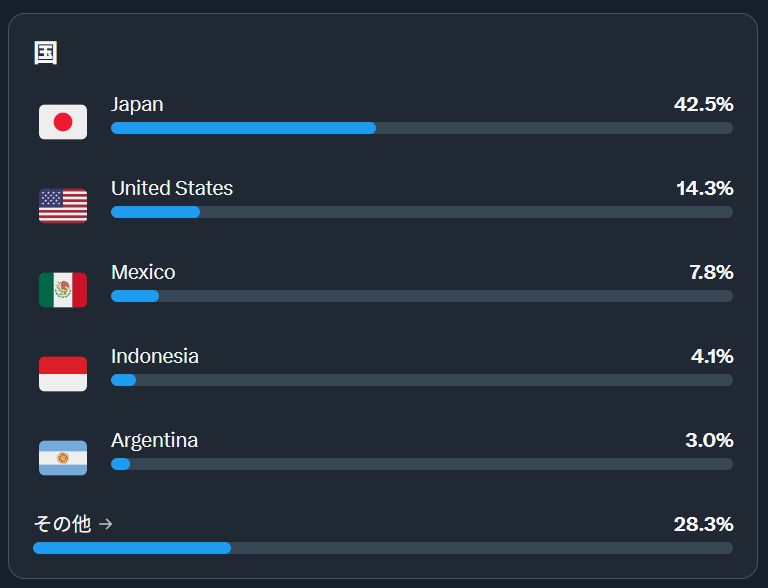Expand the その他 arrow
The image size is (768, 588).
106,523
